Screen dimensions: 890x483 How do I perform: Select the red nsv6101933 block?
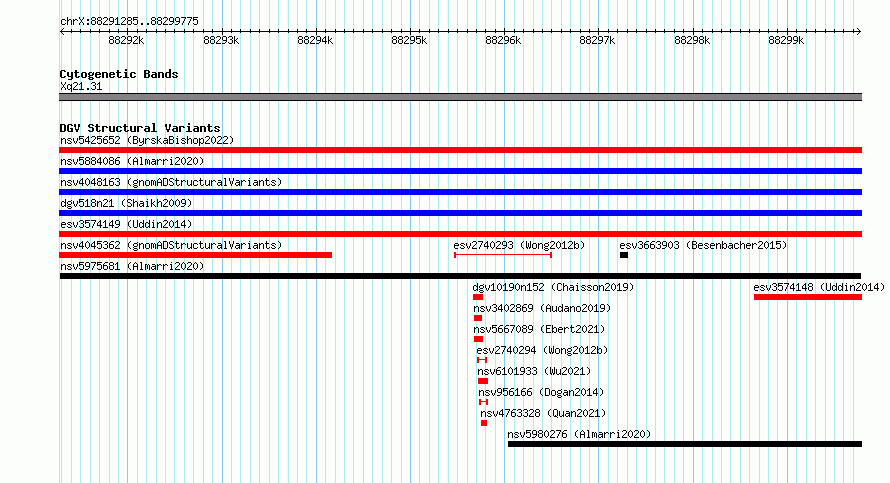pos(483,381)
